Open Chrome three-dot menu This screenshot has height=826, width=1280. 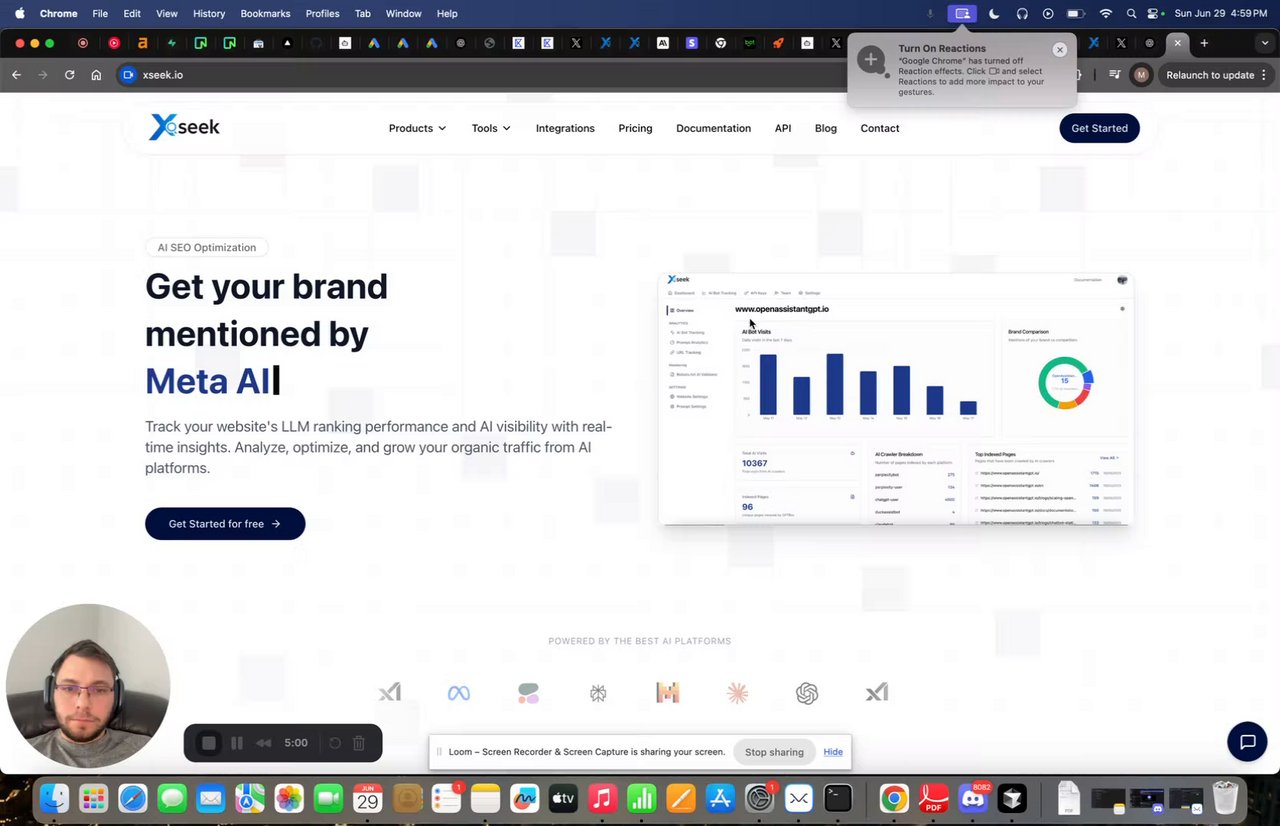(1265, 75)
